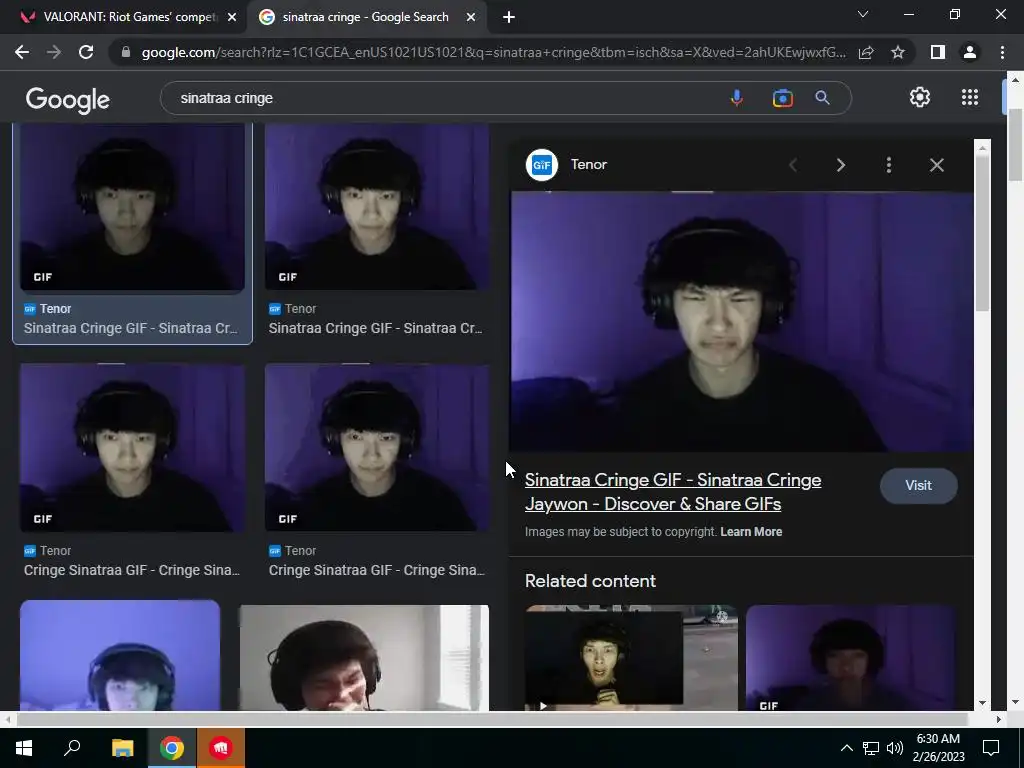Viewport: 1024px width, 768px height.
Task: Open first Sinatraa Cringe GIF thumbnail
Action: 133,207
